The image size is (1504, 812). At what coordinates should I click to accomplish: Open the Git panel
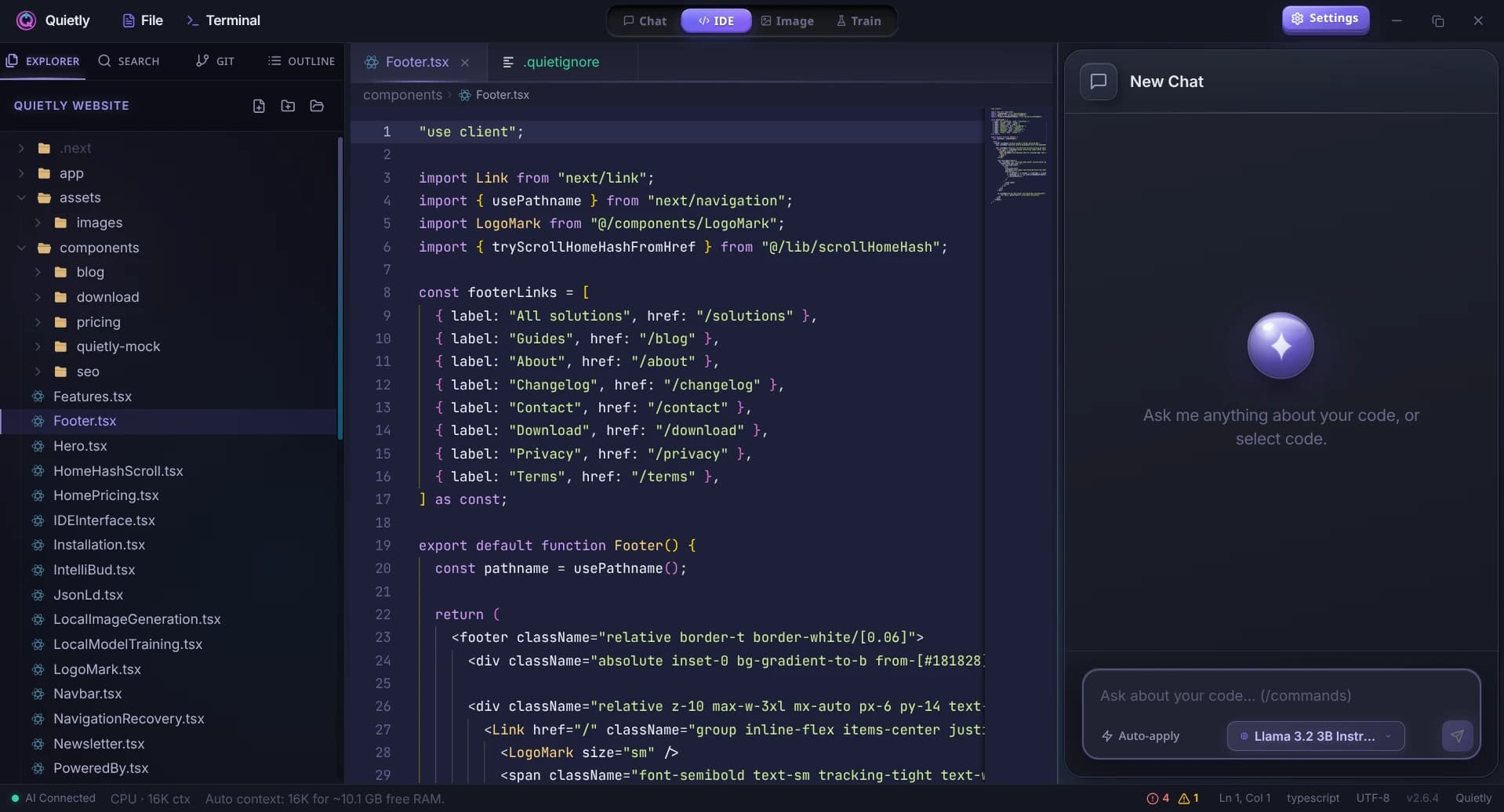pos(215,61)
